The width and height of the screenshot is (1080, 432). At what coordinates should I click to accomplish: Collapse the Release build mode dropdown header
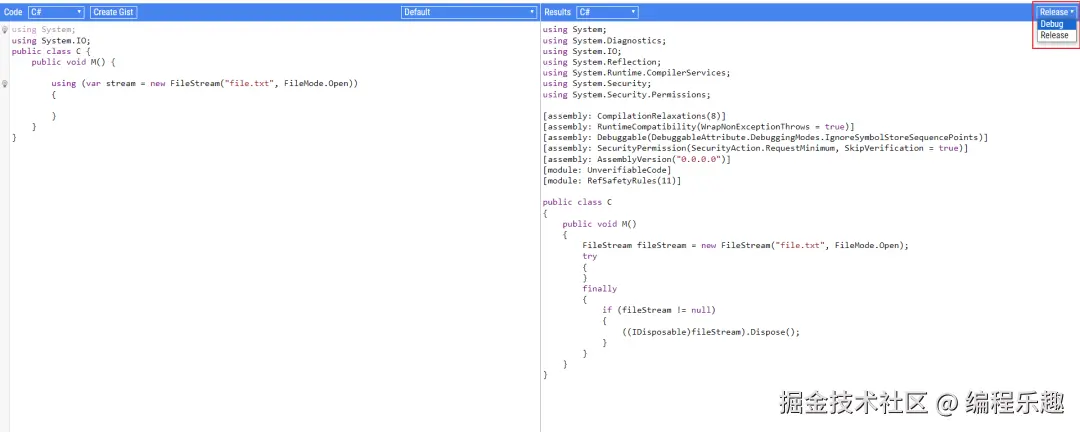[1057, 12]
